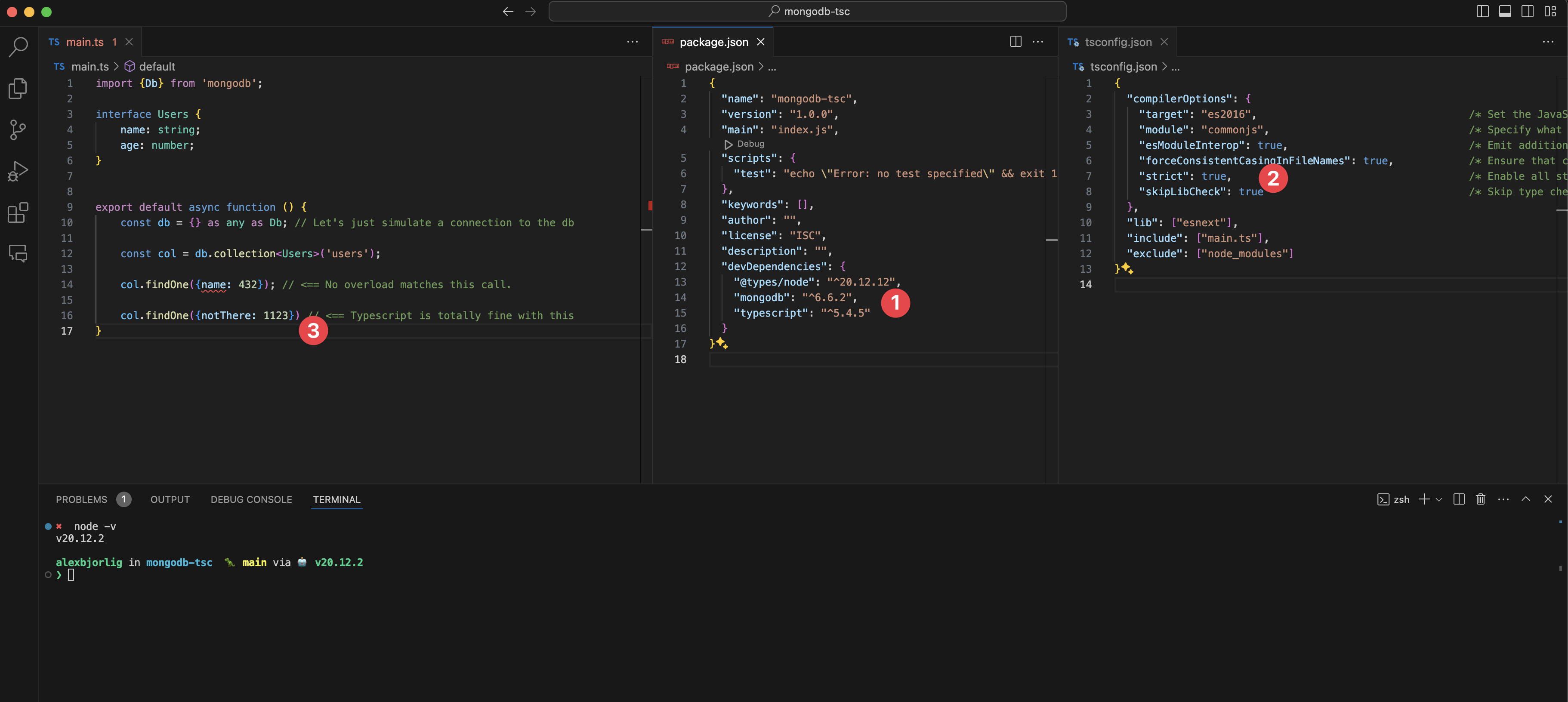The height and width of the screenshot is (702, 1568).
Task: Go back using navigation arrow
Action: [508, 12]
